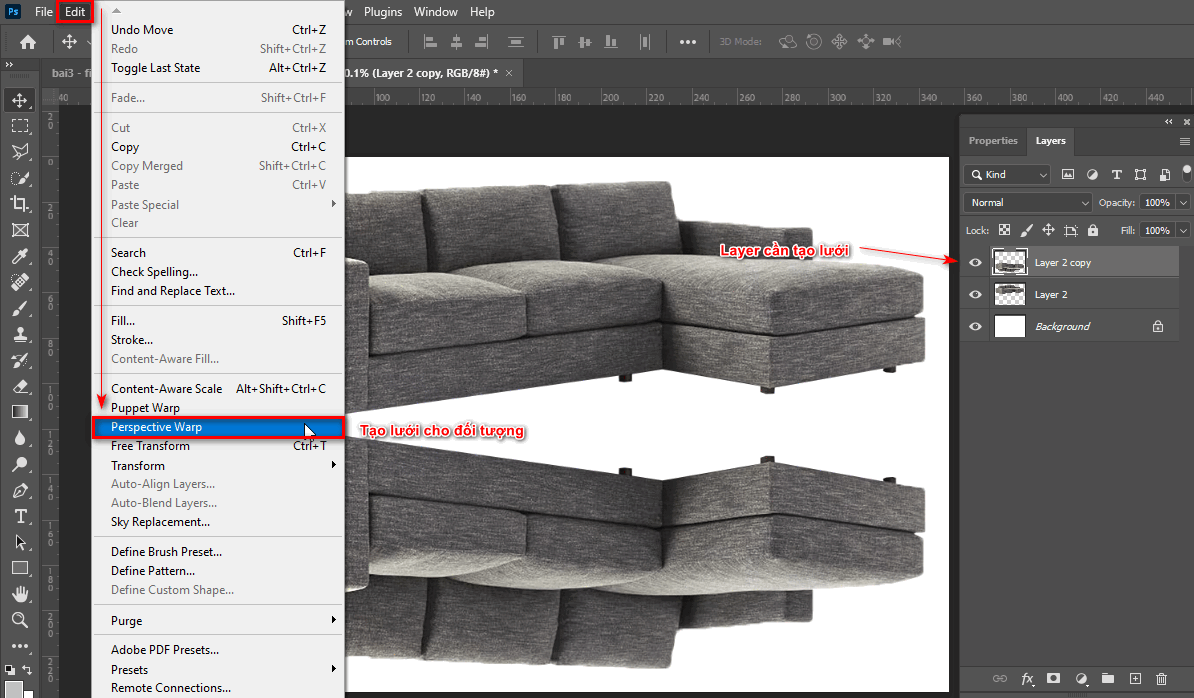
Task: Click the Create new layer icon
Action: pos(1134,679)
